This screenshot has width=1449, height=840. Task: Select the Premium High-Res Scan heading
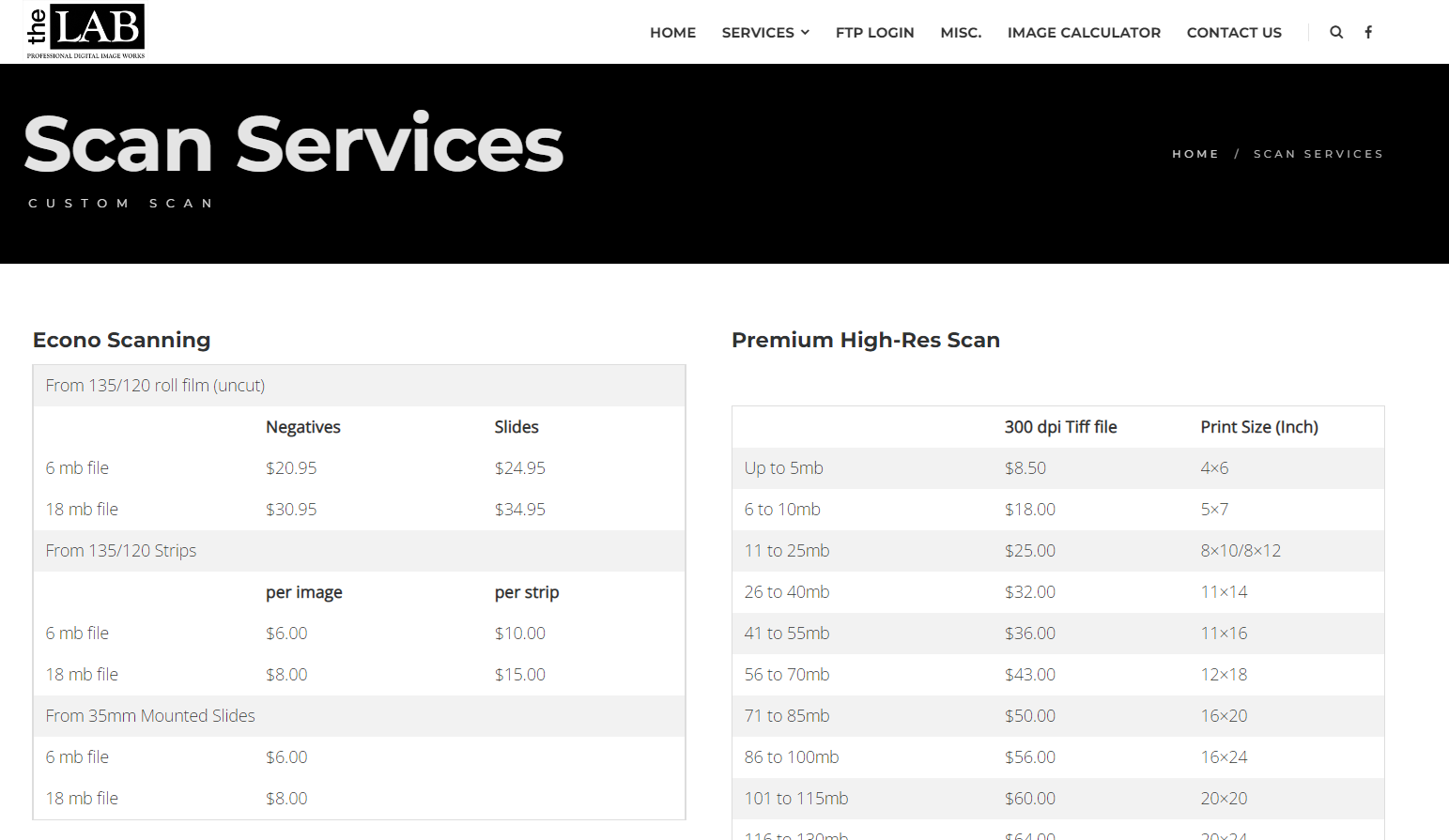[x=865, y=340]
